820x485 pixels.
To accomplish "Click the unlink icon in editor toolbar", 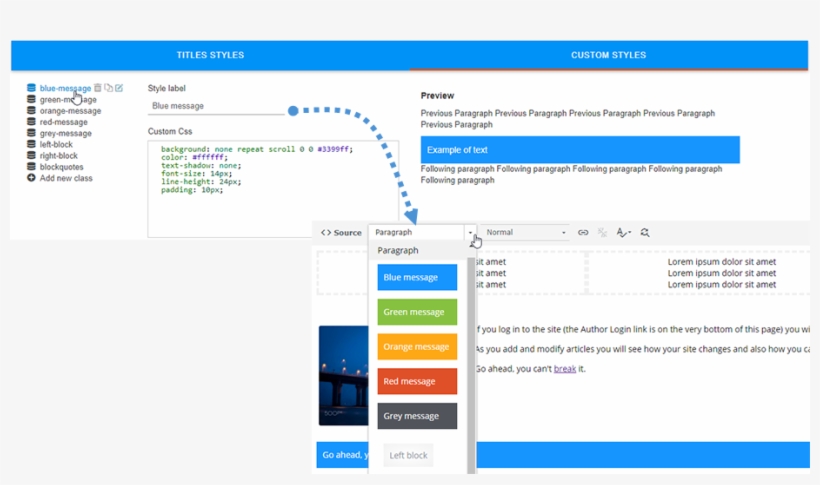I will point(602,232).
